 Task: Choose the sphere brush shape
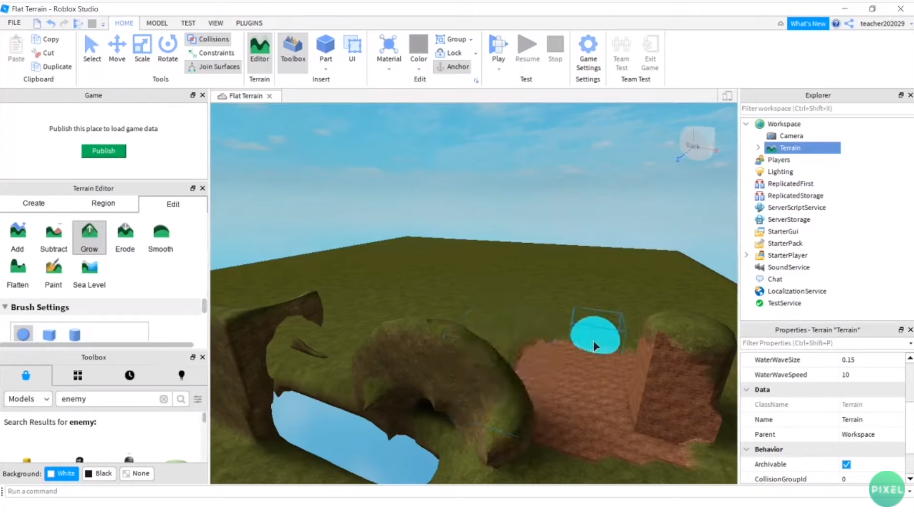[x=23, y=334]
